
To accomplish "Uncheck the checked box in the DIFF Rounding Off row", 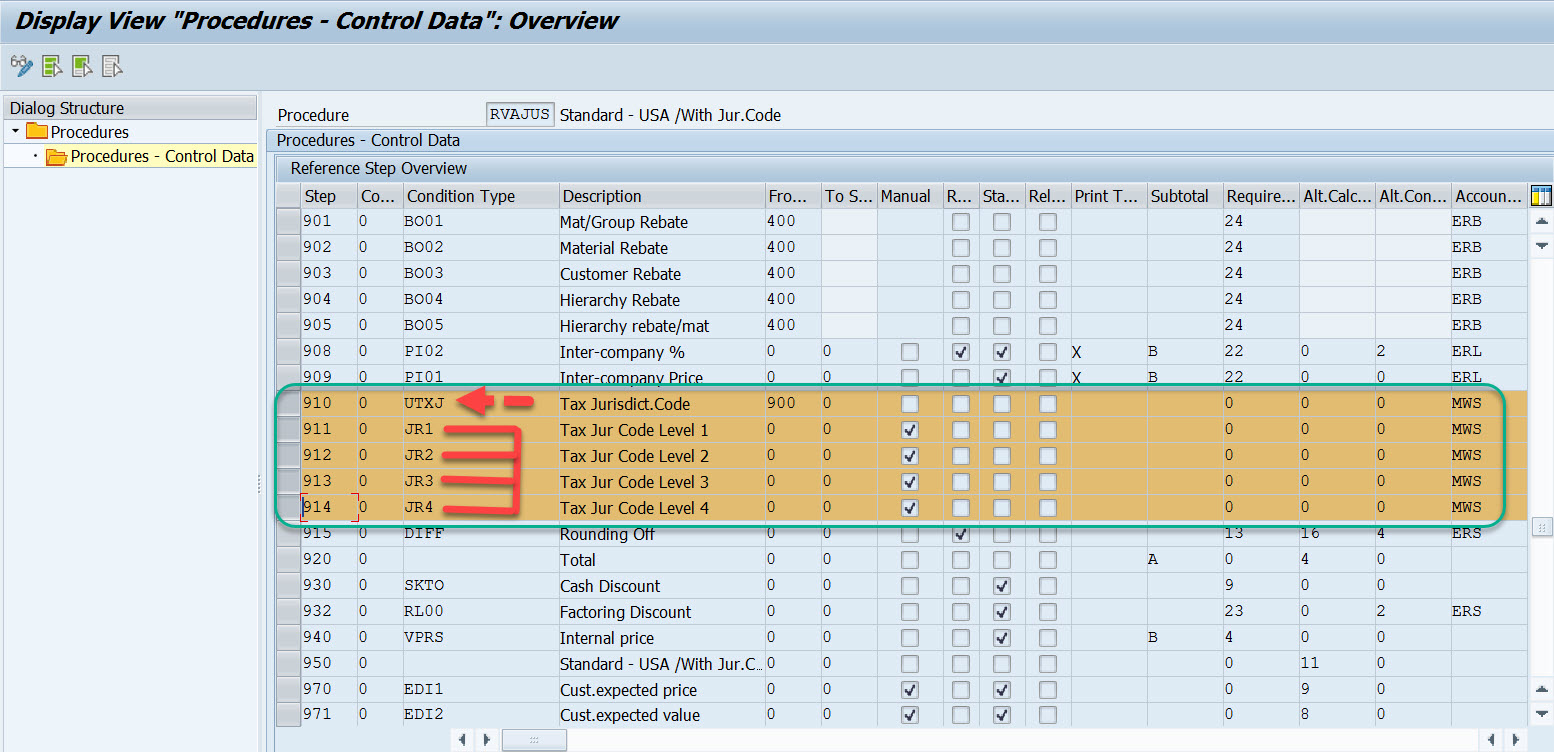I will tap(961, 533).
